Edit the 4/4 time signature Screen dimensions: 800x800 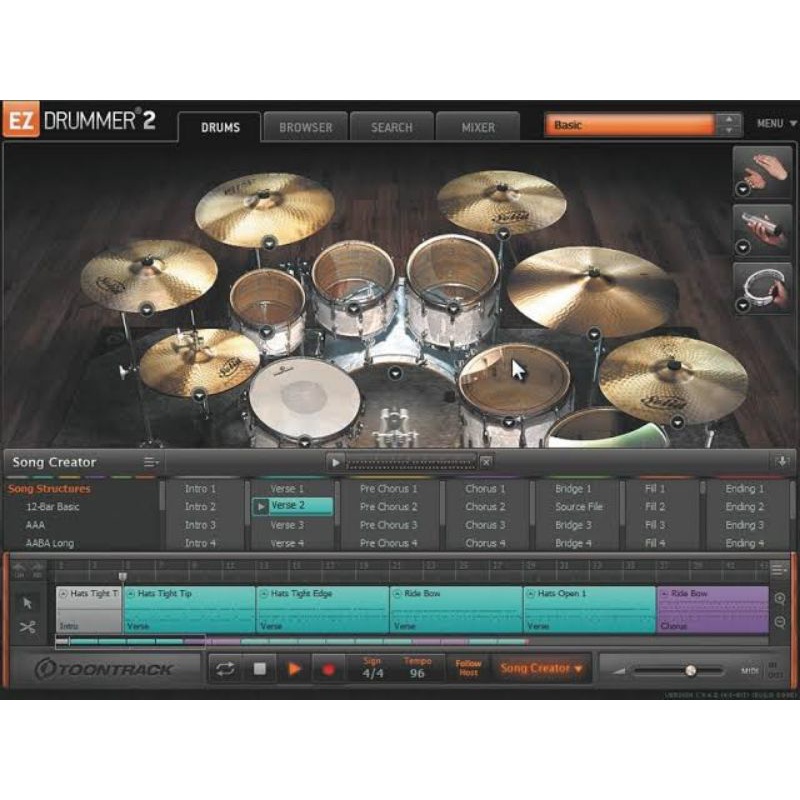click(372, 673)
